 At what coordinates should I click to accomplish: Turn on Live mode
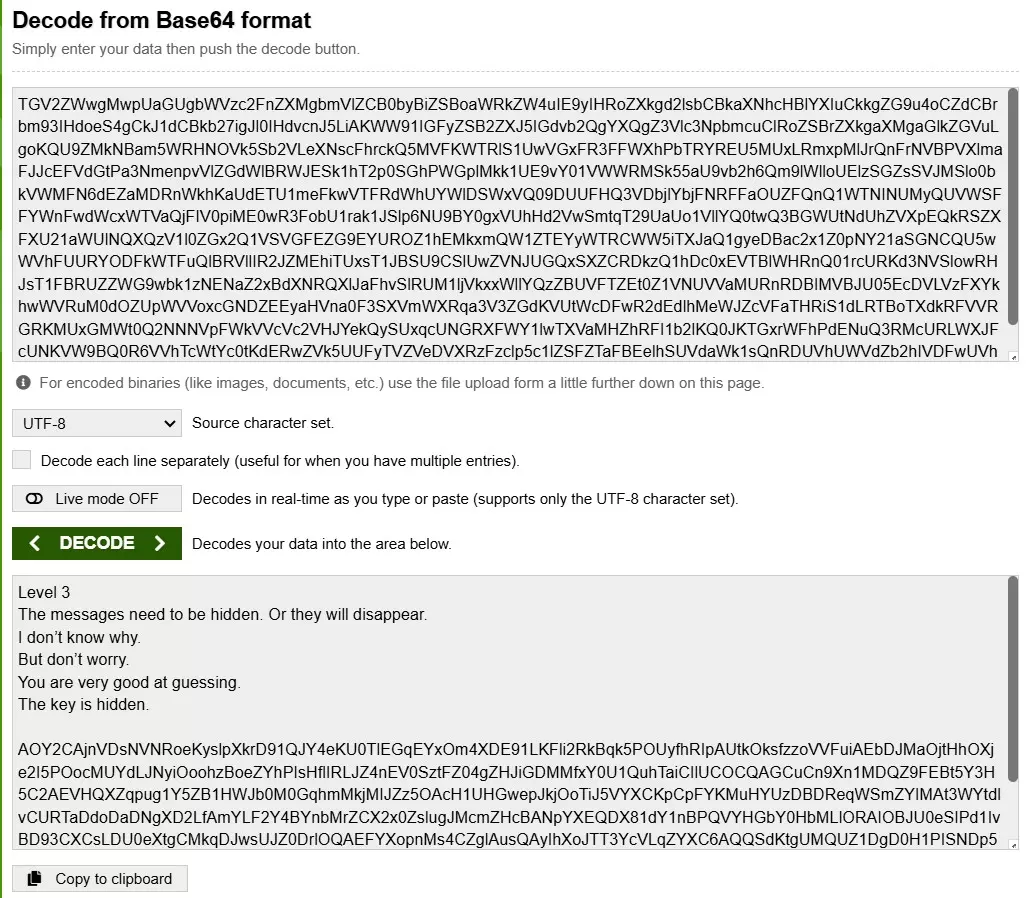pos(97,499)
